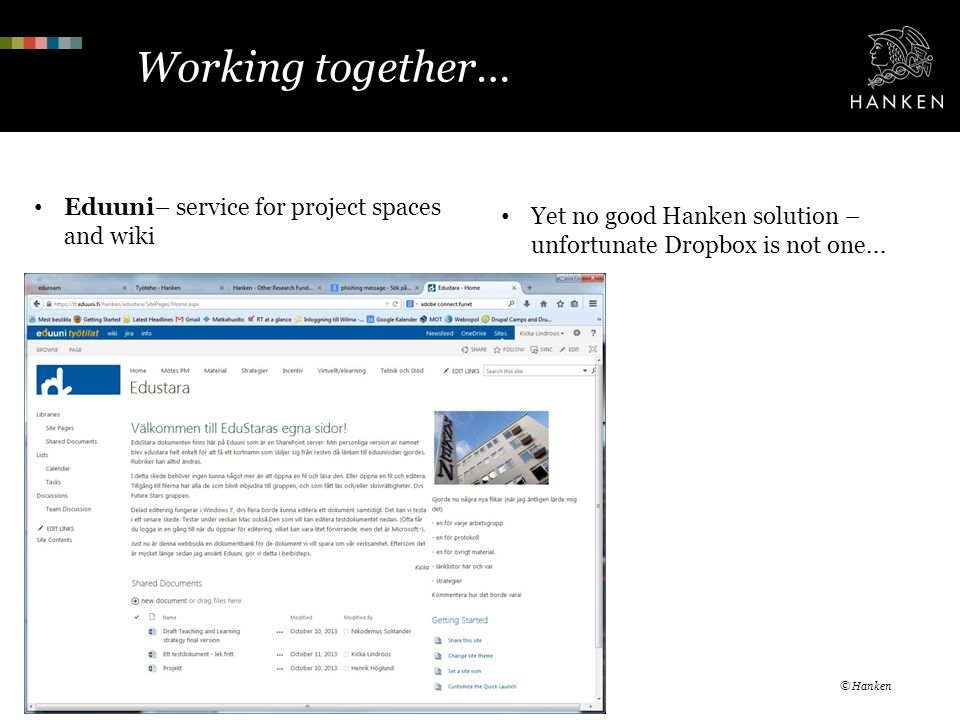Open ellipsis menu for Draft Teaching document

[280, 631]
